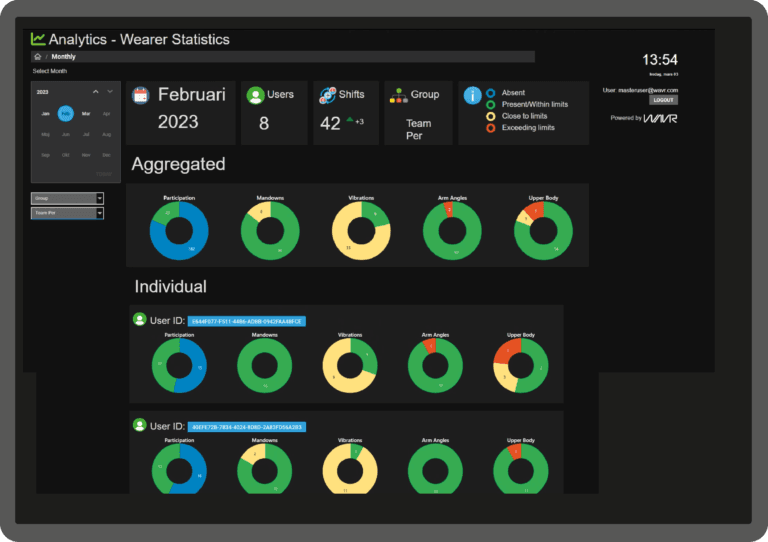Select Jan in the month picker
This screenshot has width=768, height=542.
pyautogui.click(x=45, y=114)
